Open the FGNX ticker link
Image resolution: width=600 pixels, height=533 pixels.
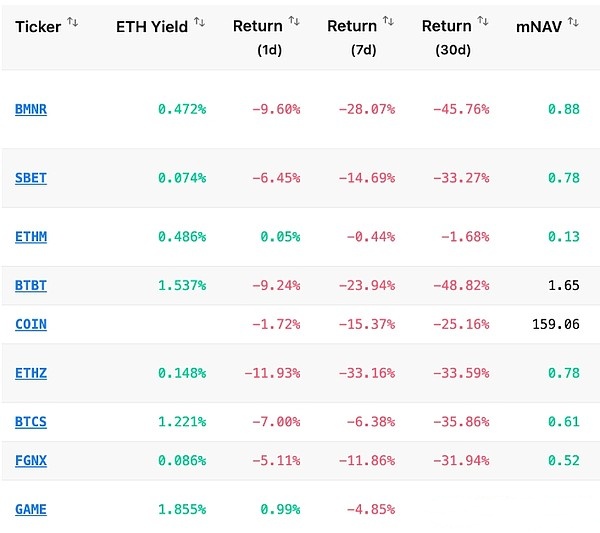click(x=31, y=461)
